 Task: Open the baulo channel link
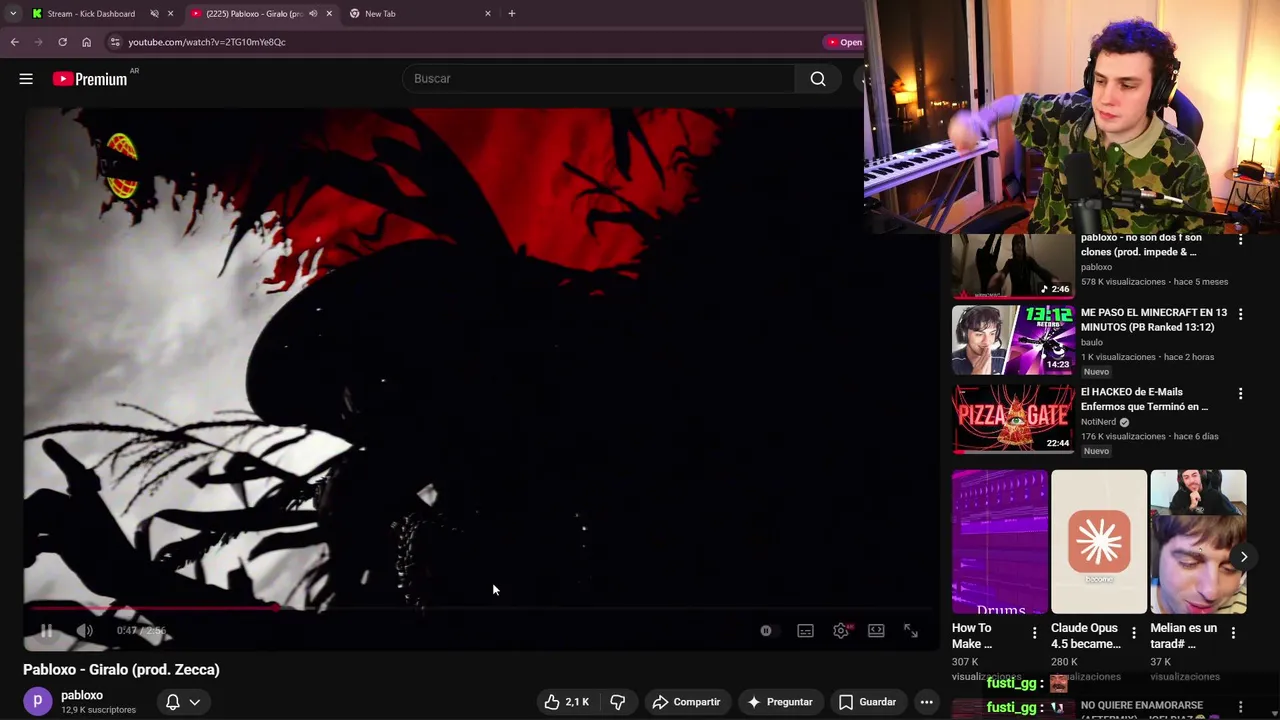coord(1092,342)
